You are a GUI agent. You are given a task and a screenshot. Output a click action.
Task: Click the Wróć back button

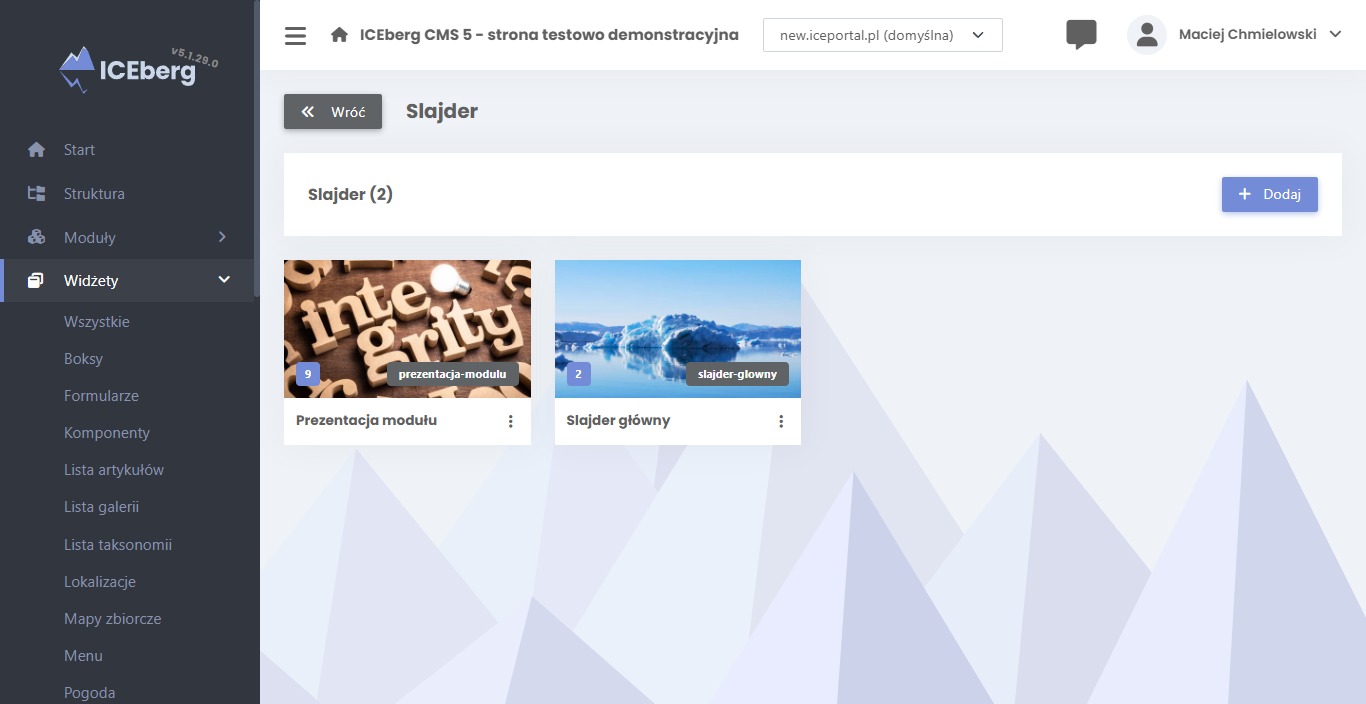point(333,112)
